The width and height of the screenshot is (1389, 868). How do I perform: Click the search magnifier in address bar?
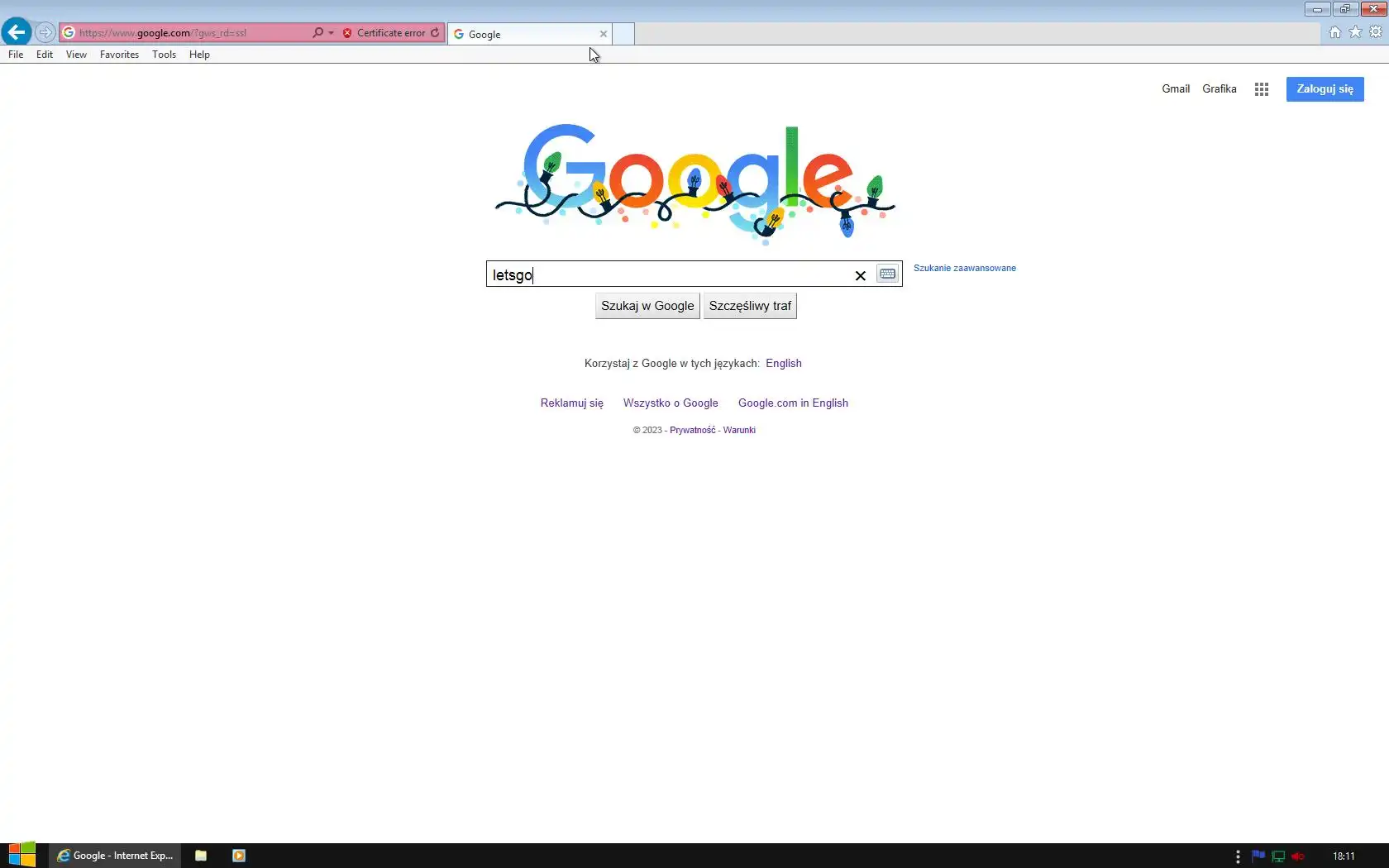(317, 32)
